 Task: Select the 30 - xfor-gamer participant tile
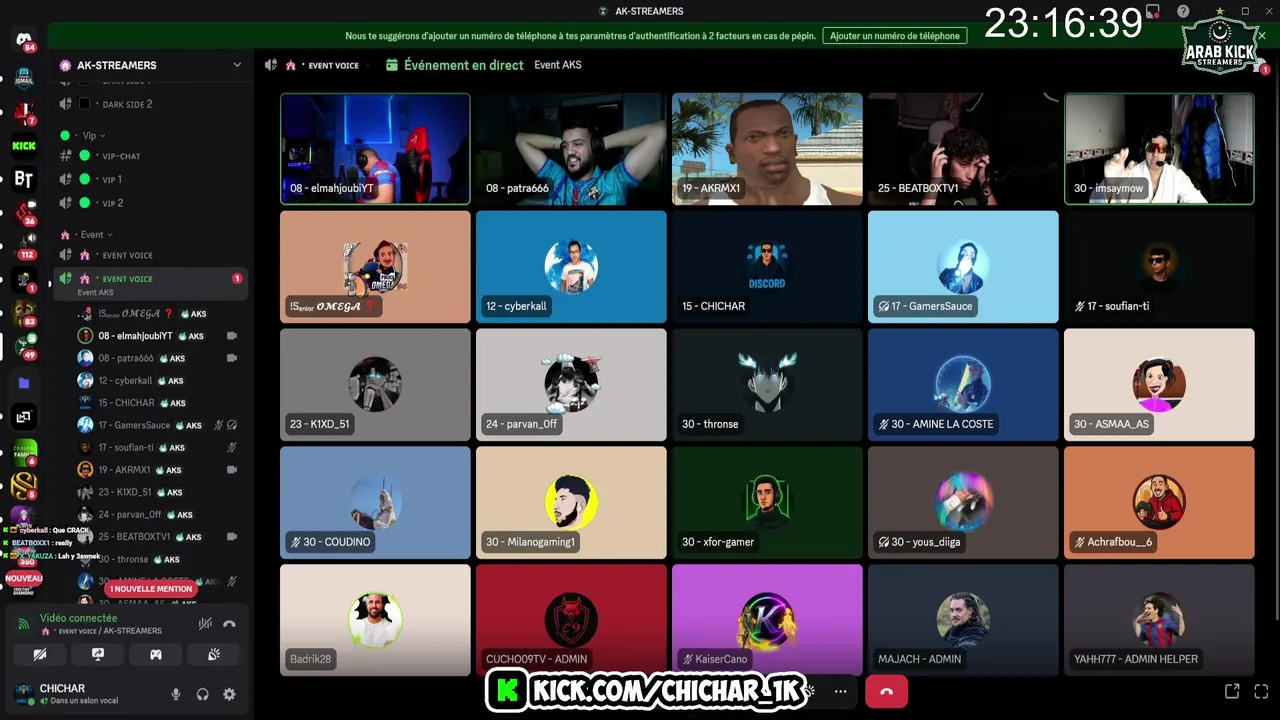tap(767, 503)
